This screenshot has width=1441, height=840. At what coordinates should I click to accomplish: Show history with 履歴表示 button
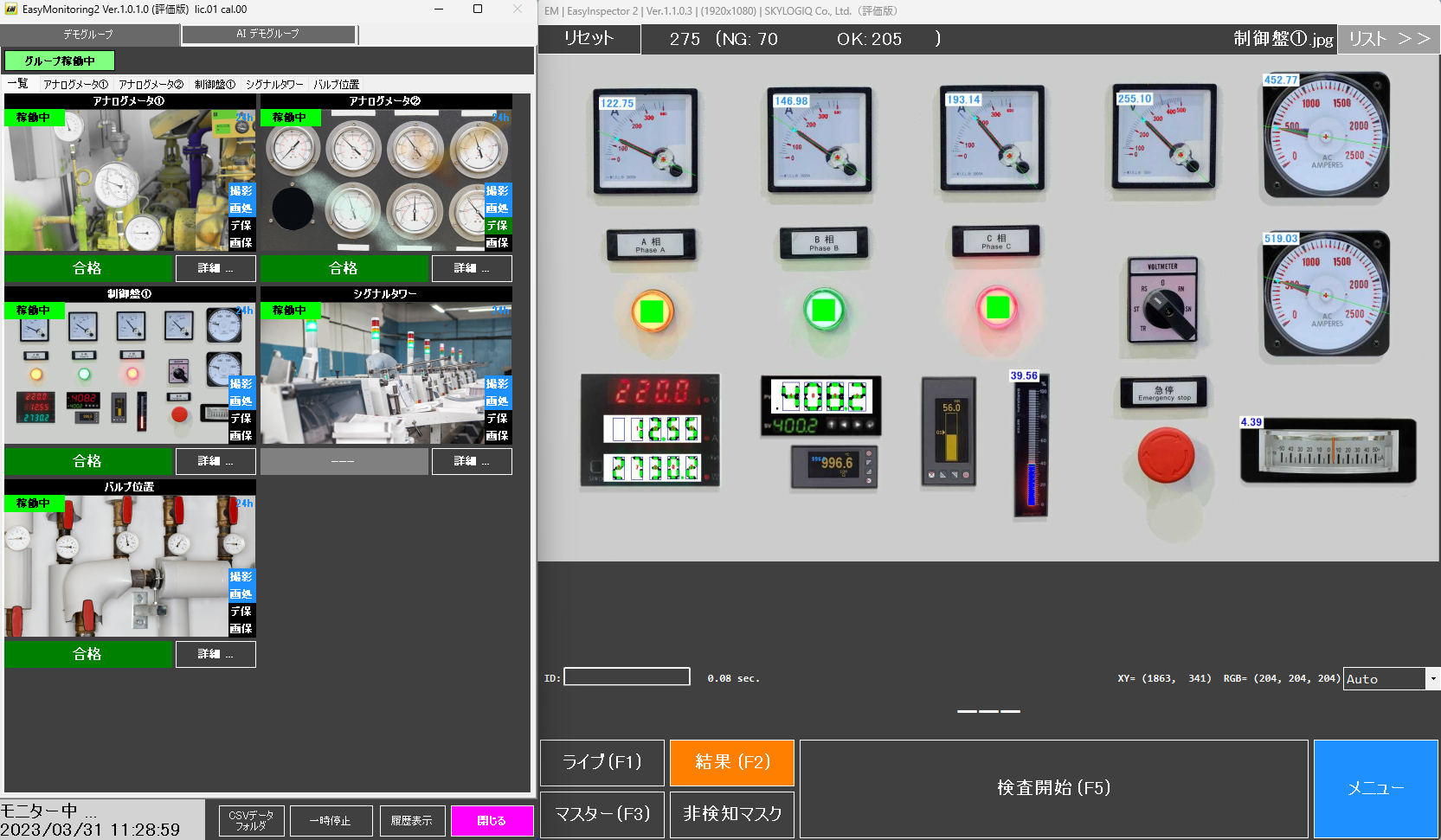pyautogui.click(x=412, y=820)
